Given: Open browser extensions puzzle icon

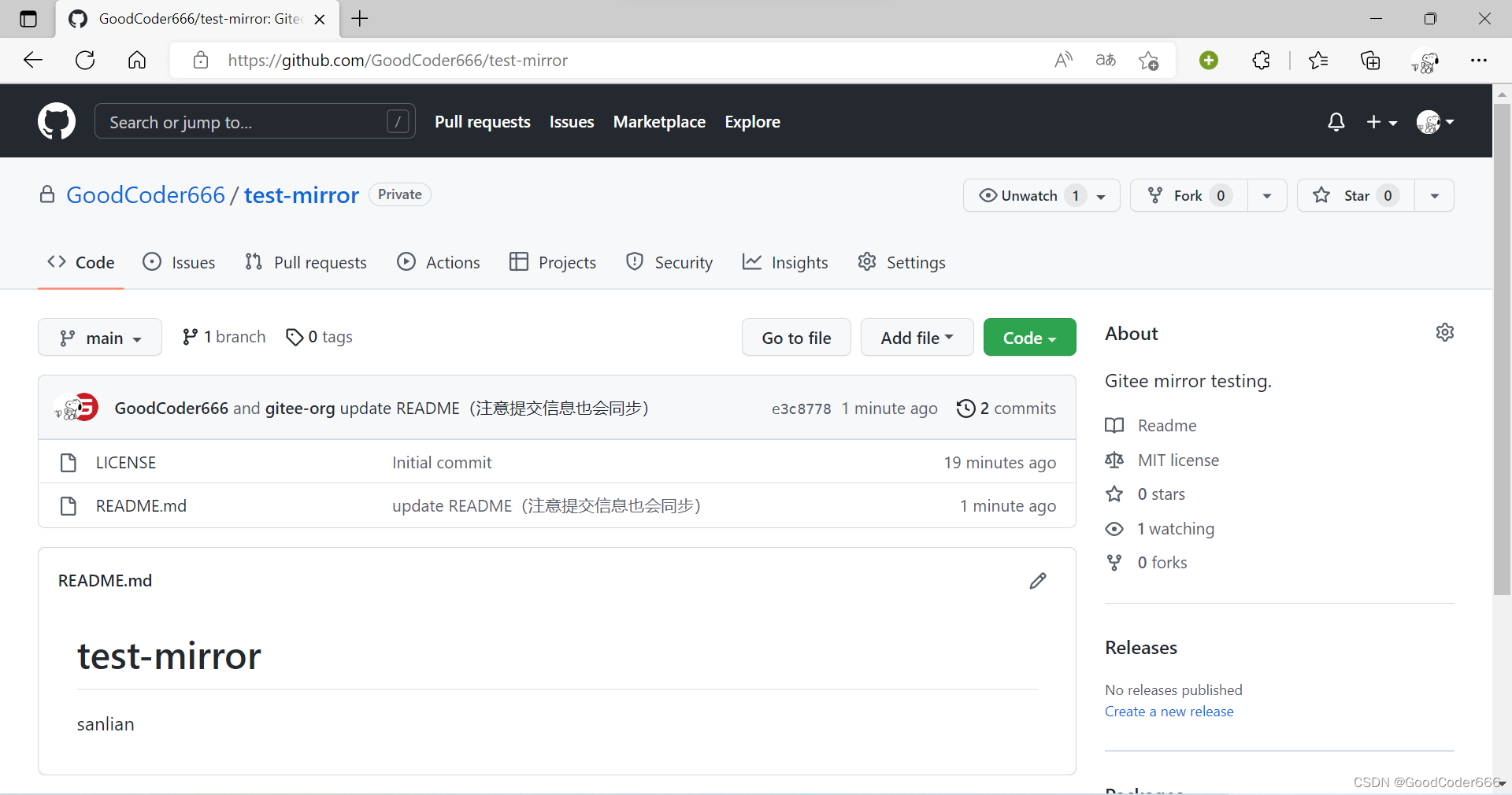Looking at the screenshot, I should coord(1261,61).
